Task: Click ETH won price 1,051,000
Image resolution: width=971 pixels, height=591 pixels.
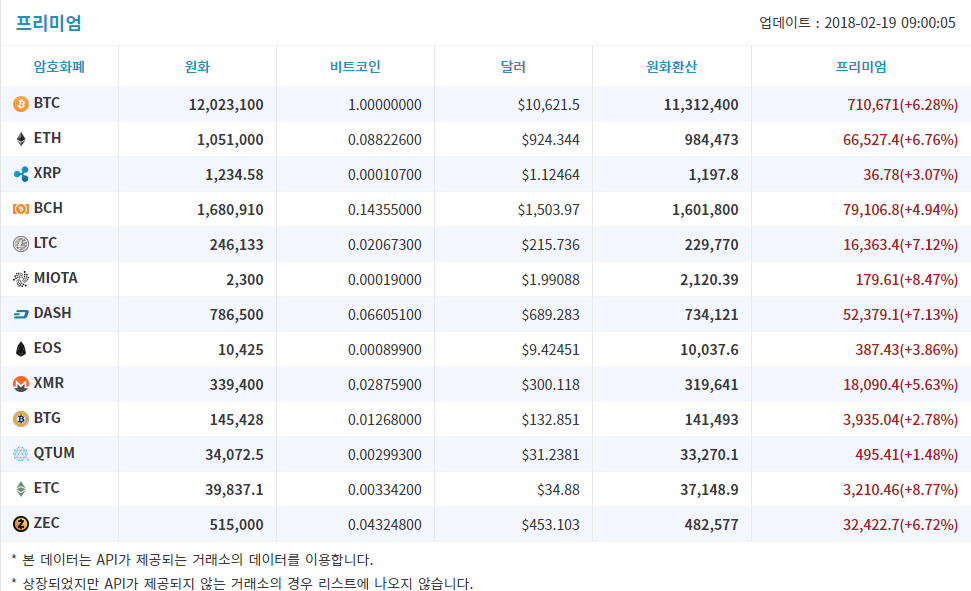Action: tap(230, 140)
